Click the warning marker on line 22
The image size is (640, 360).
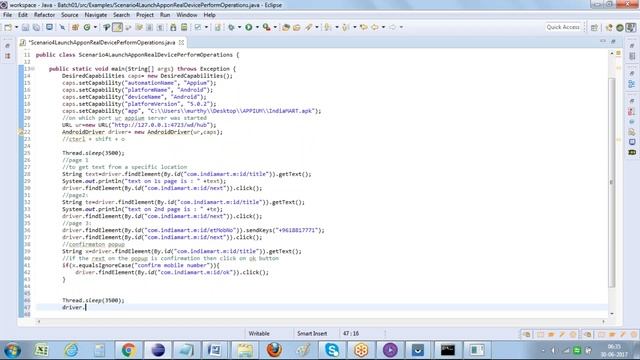[x=21, y=132]
